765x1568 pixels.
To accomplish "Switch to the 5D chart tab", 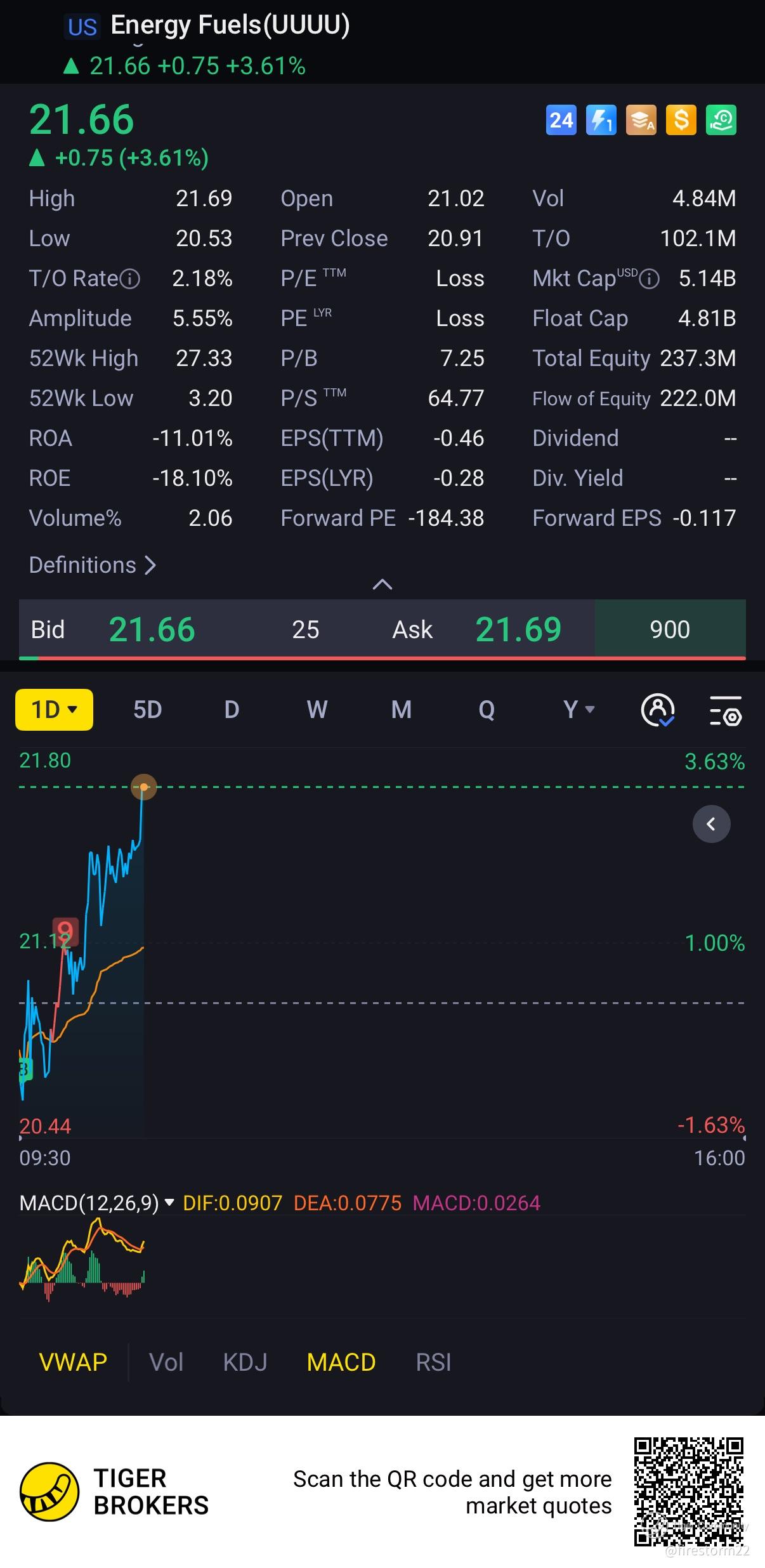I will (x=147, y=710).
